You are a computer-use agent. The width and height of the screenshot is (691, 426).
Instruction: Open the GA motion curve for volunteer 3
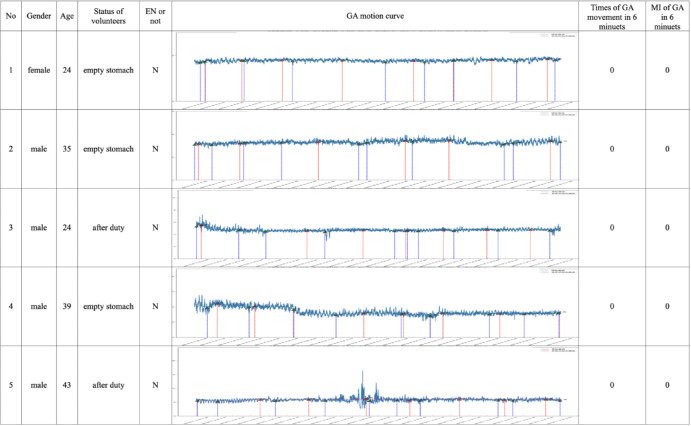coord(375,227)
